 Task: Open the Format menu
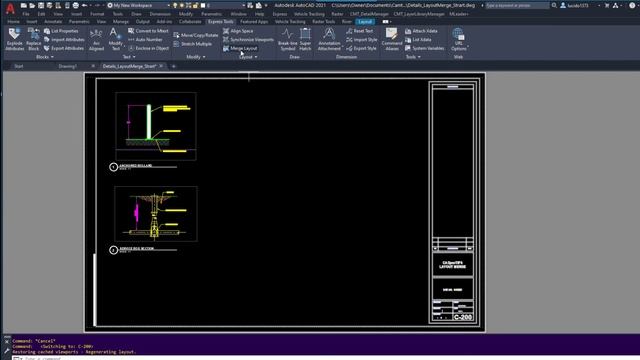[x=97, y=14]
